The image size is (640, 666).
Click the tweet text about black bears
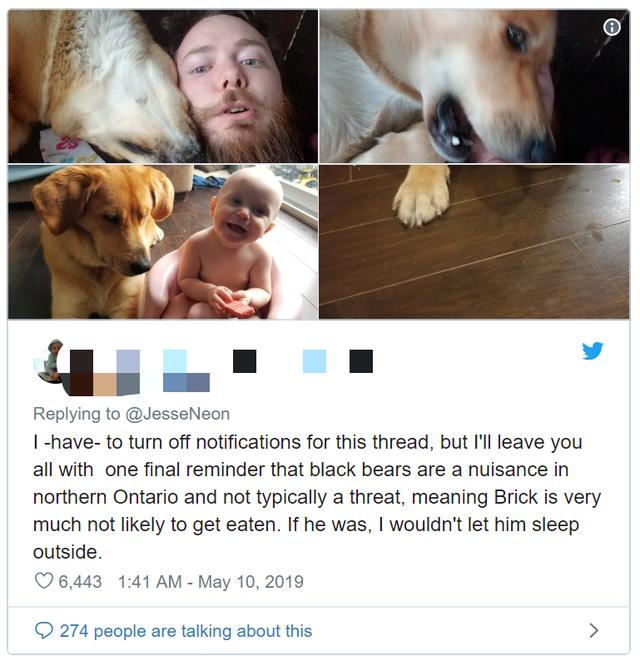(x=317, y=497)
